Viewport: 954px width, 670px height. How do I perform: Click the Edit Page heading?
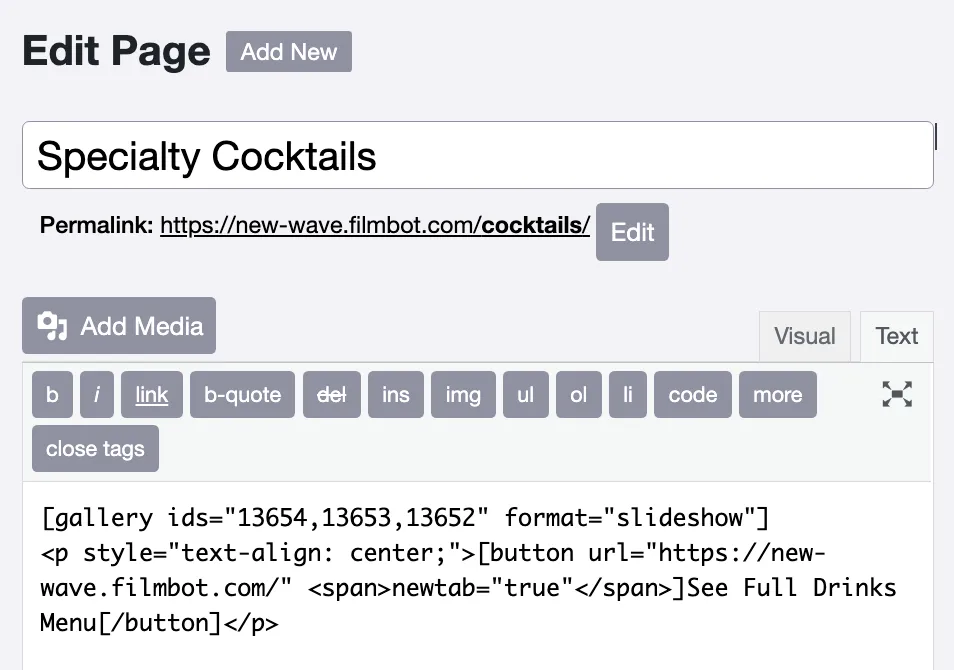[116, 51]
